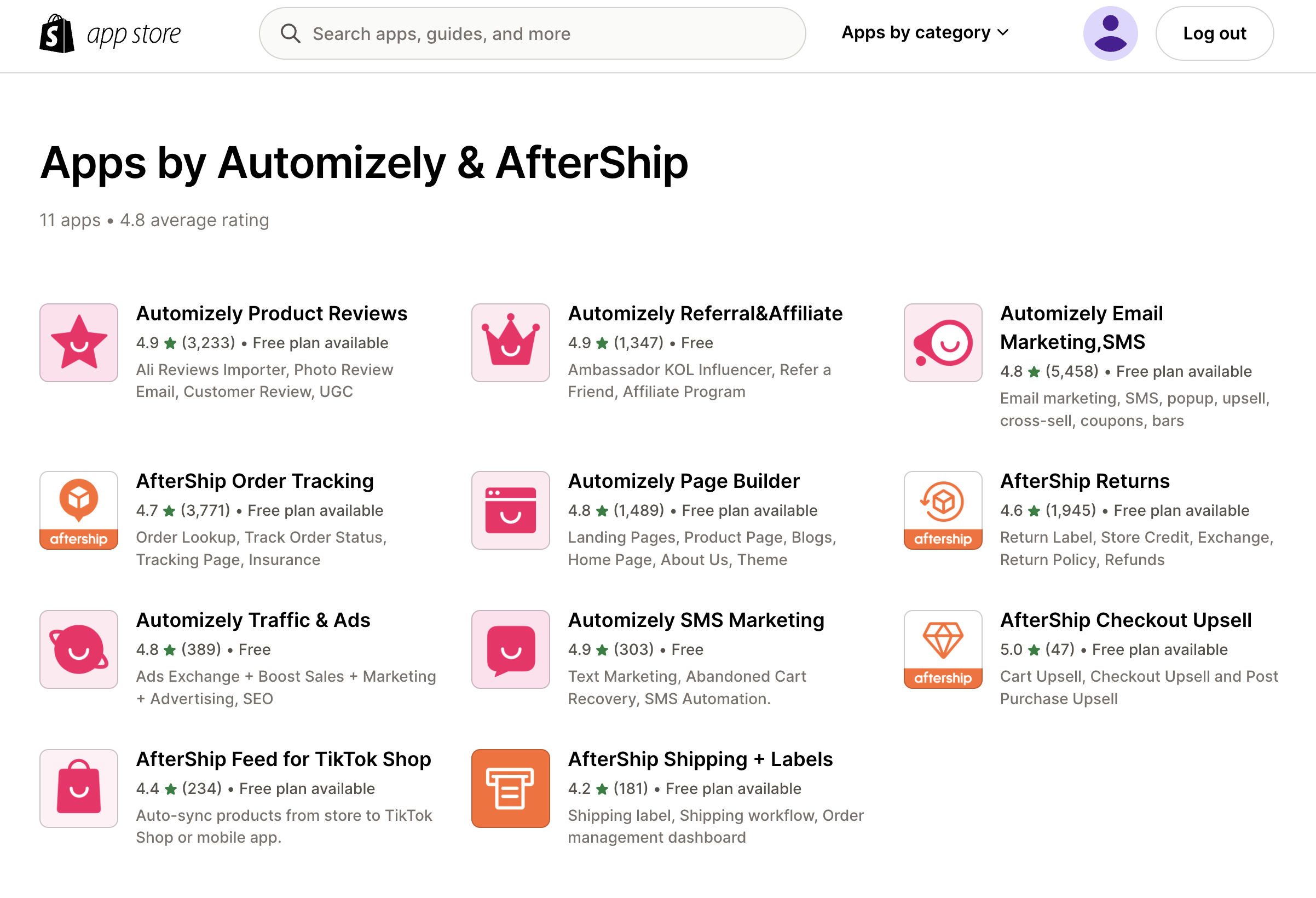Open the Automizely Email Marketing,SMS icon
Screen dimensions: 1316x898
[943, 343]
